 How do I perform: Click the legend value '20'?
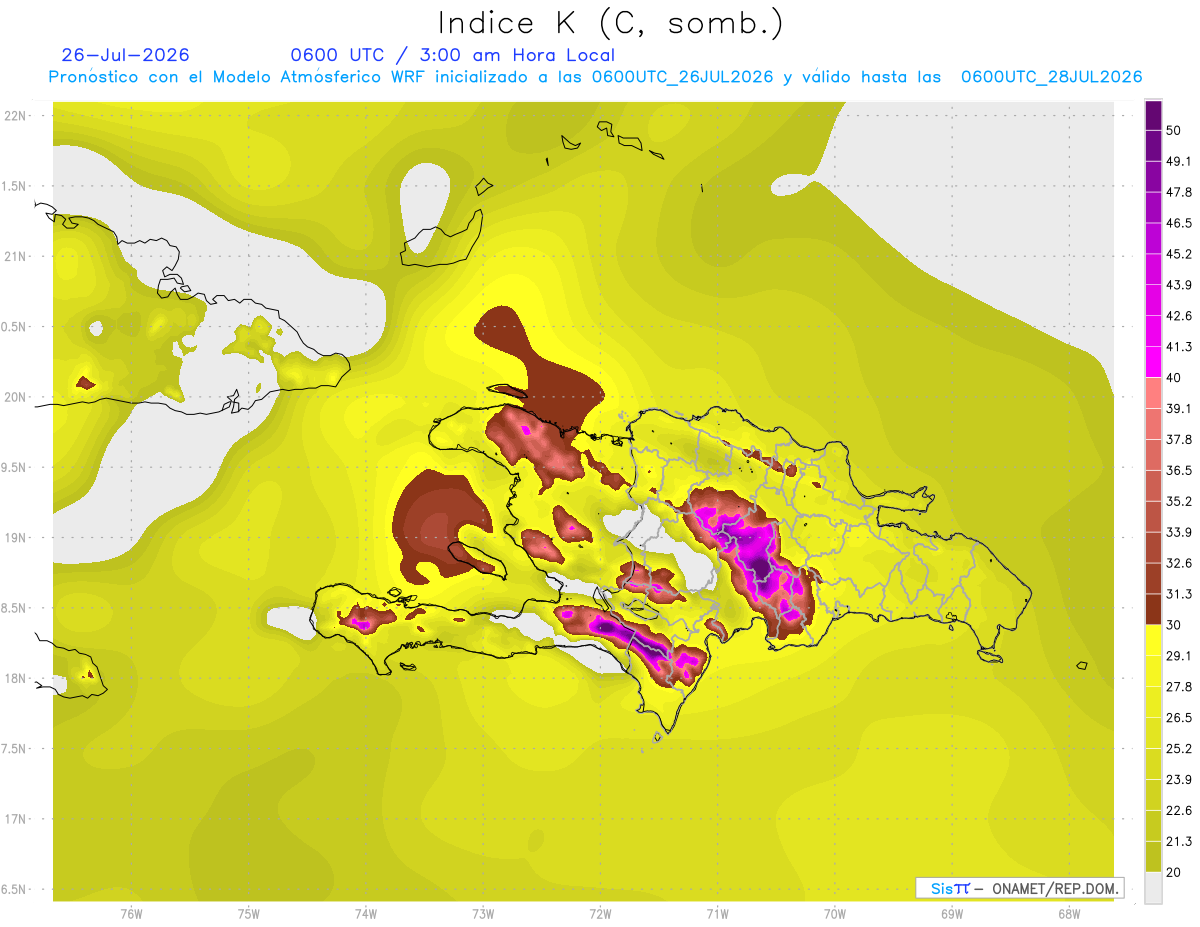(1175, 872)
